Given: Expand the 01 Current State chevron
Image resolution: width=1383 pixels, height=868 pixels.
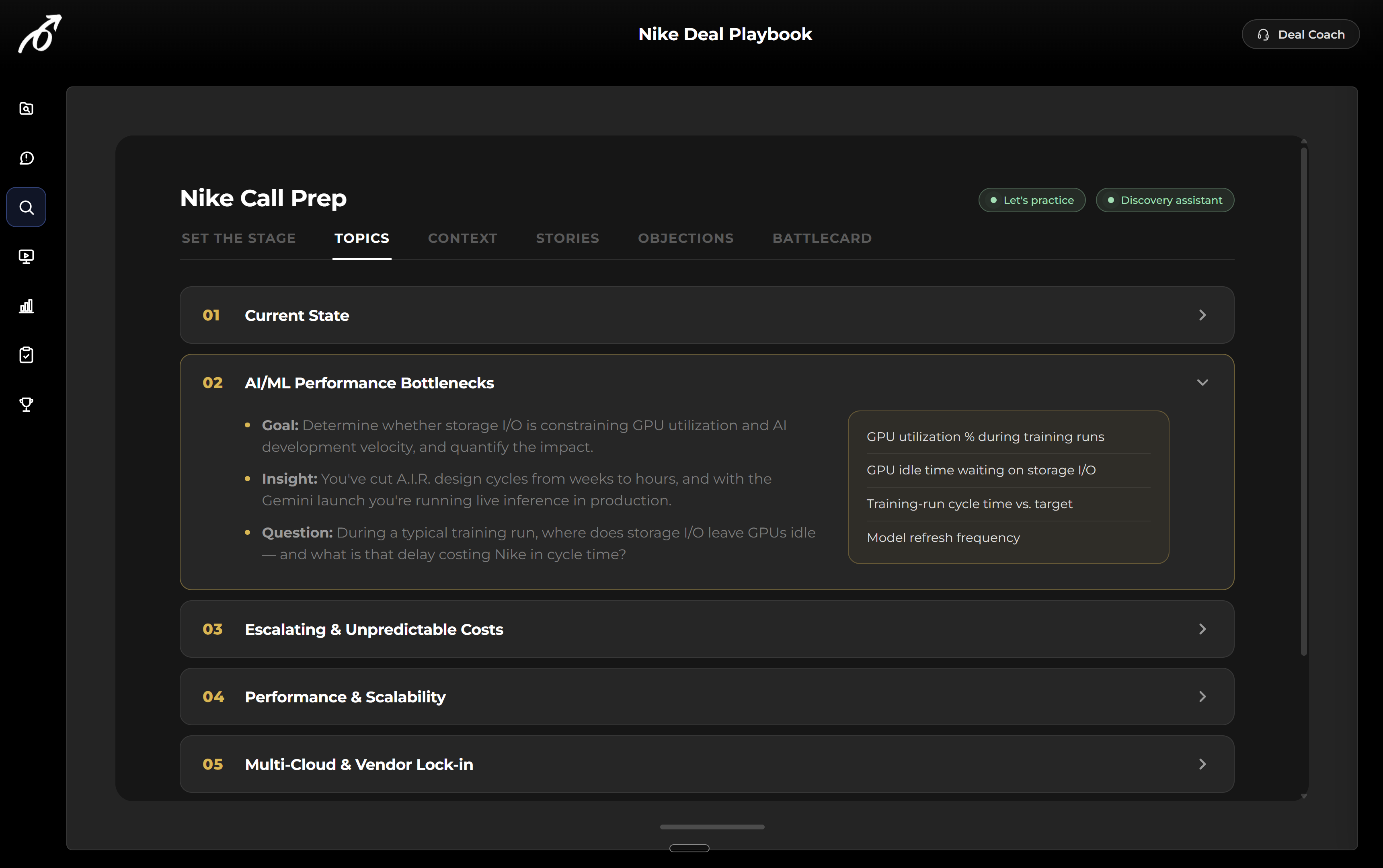Looking at the screenshot, I should (1202, 315).
